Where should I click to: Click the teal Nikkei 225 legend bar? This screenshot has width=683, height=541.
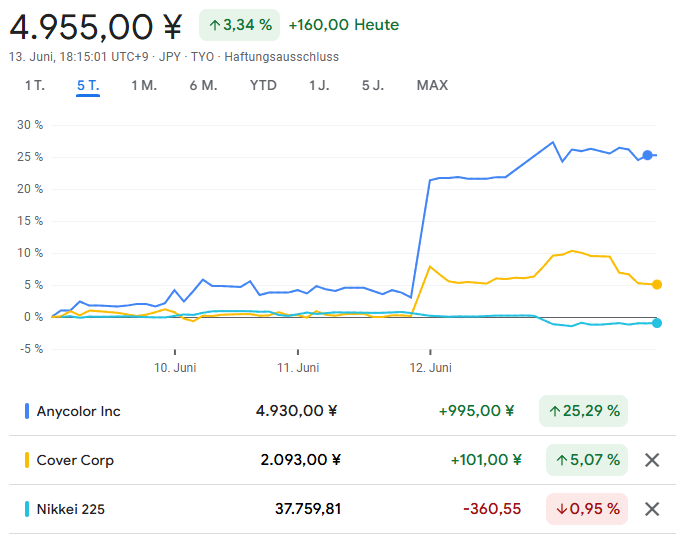(27, 509)
